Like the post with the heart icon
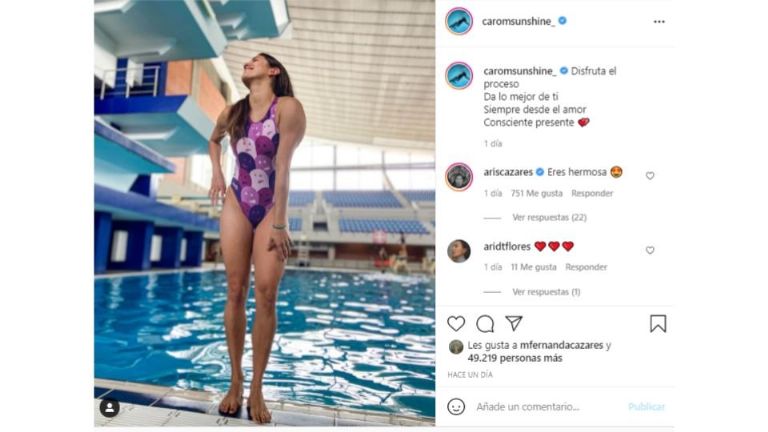768x432 pixels. pyautogui.click(x=456, y=323)
